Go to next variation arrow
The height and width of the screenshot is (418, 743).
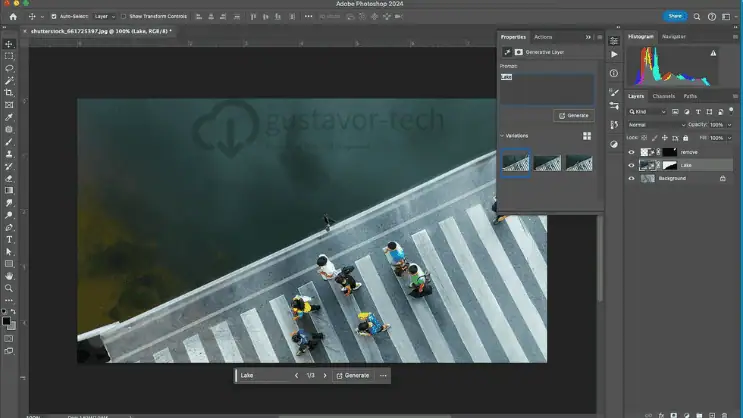325,376
